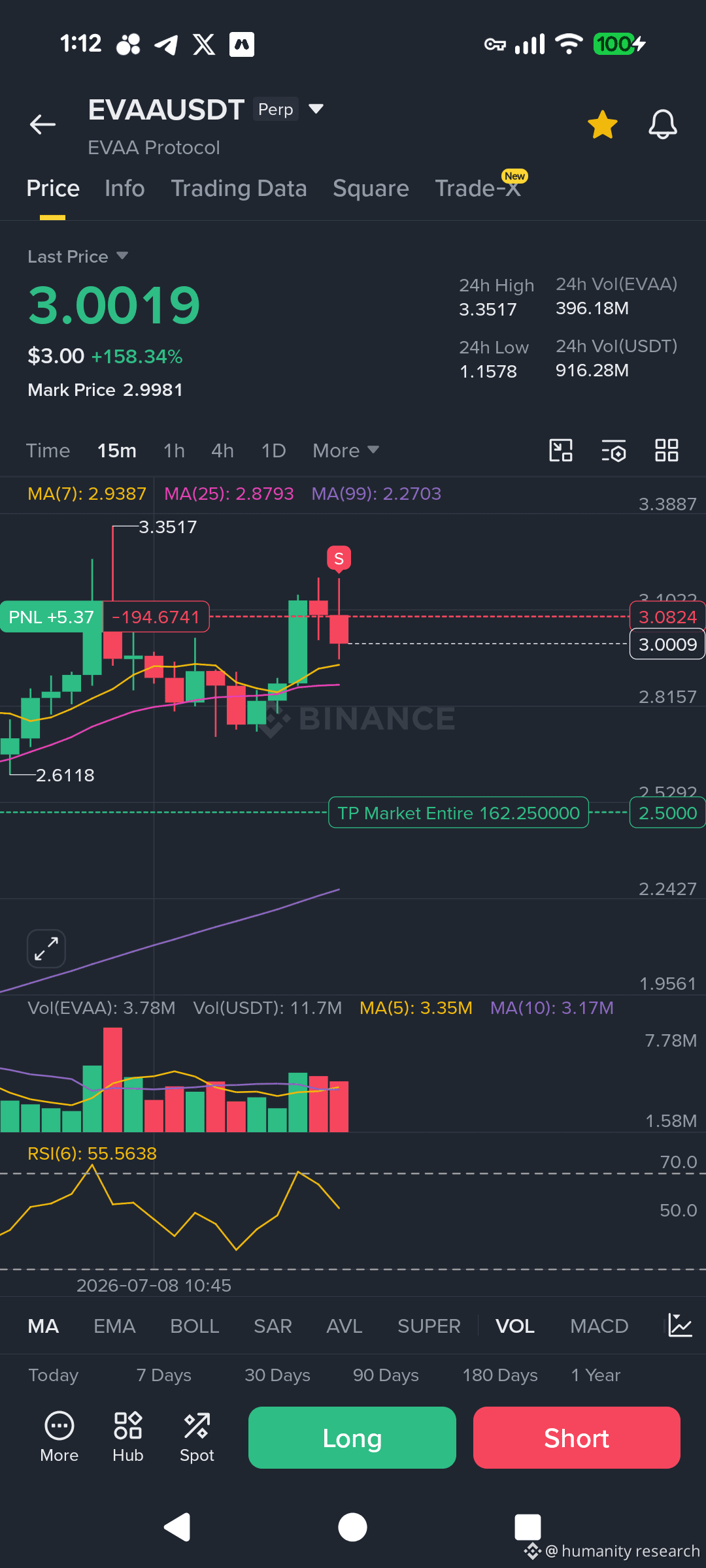706x1568 pixels.
Task: Tap the green Long button
Action: [x=352, y=1437]
